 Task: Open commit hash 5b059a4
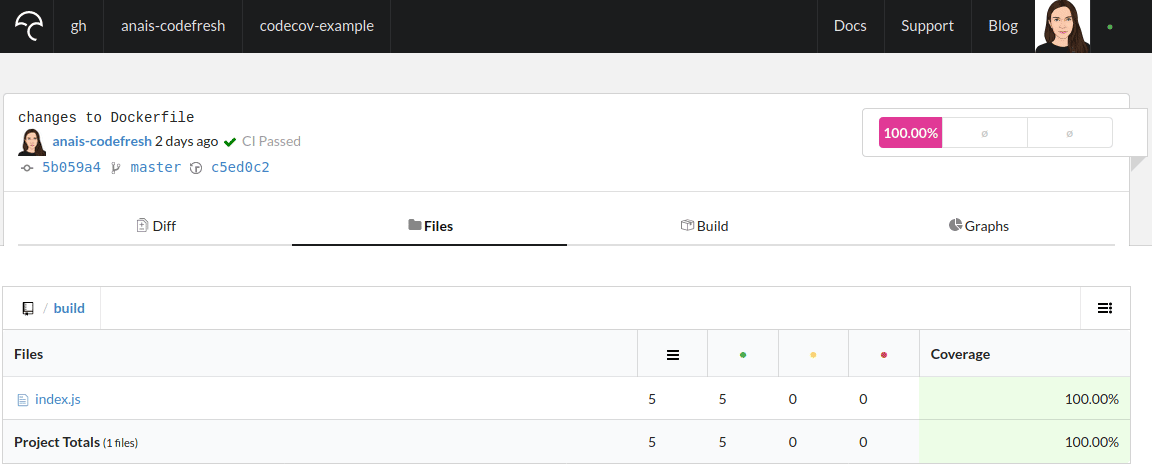(x=71, y=167)
